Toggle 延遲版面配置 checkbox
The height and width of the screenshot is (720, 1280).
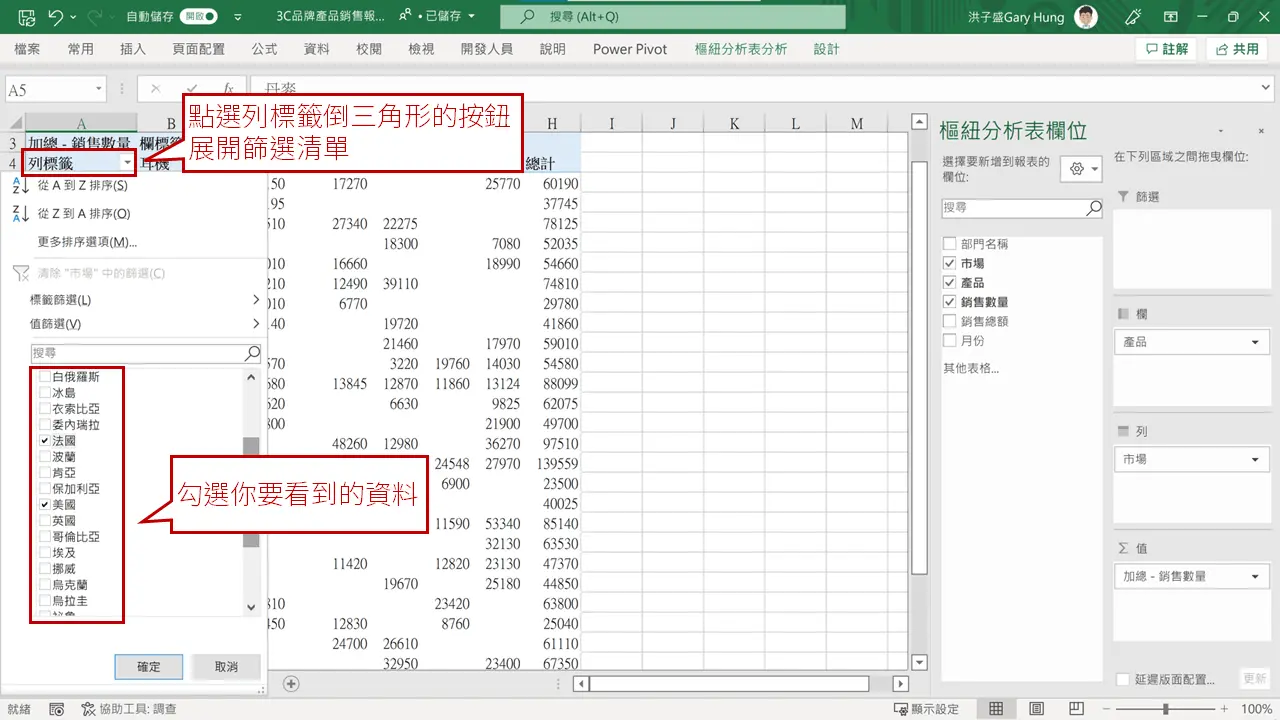coord(1123,680)
